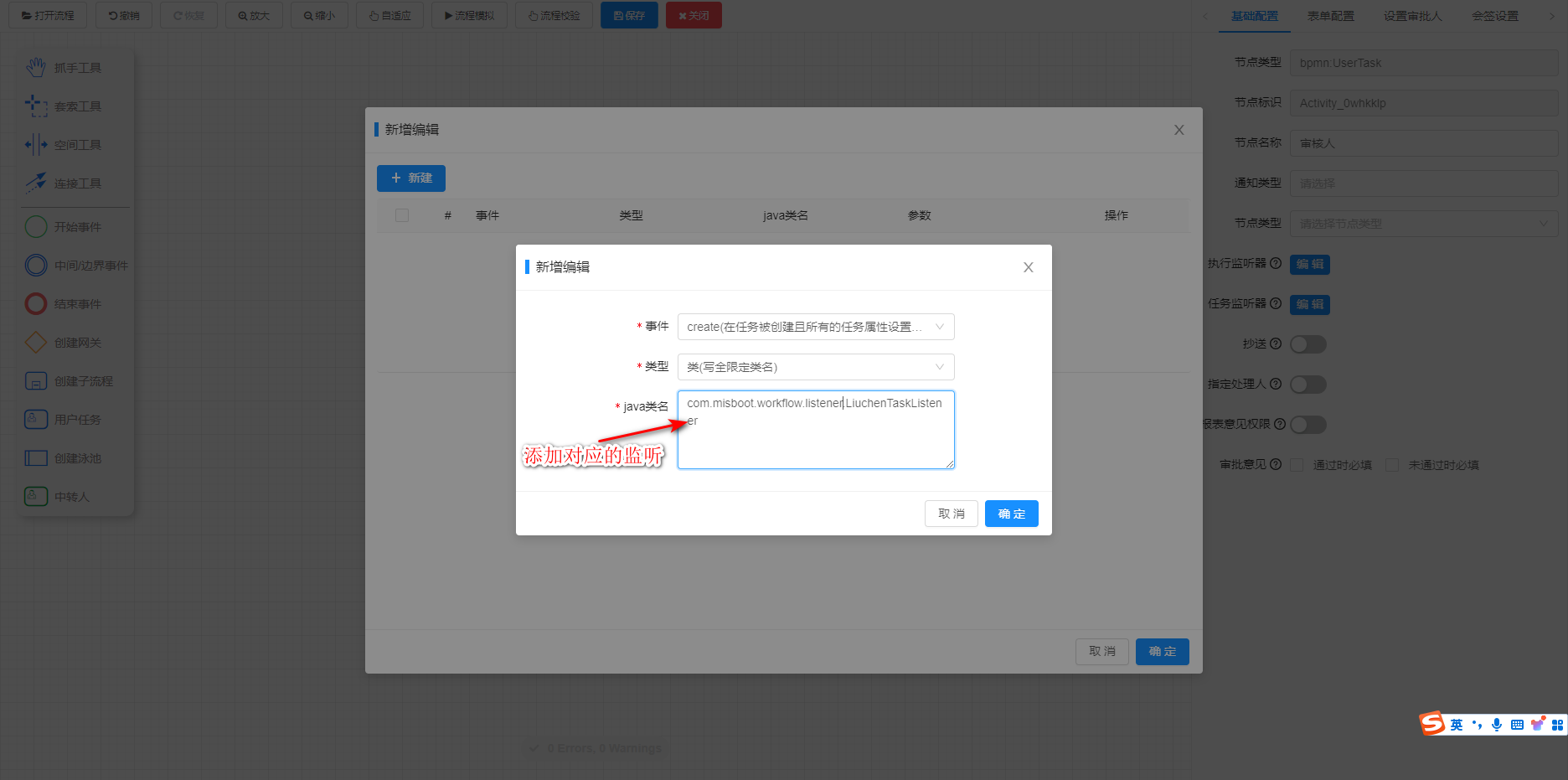Click help icon next to 任务监听器
1568x780 pixels.
coord(1276,303)
